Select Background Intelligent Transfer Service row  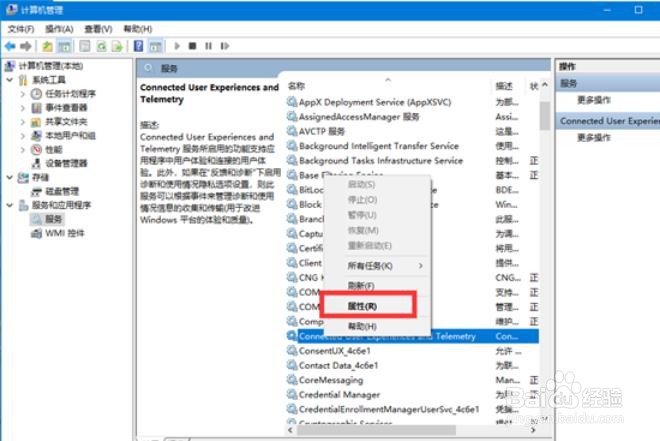(379, 146)
